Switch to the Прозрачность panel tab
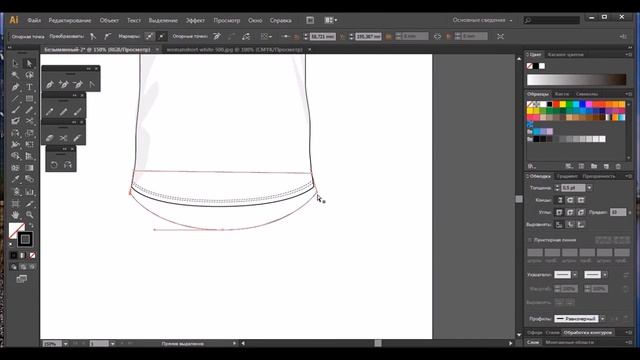This screenshot has height=360, width=640. 598,176
